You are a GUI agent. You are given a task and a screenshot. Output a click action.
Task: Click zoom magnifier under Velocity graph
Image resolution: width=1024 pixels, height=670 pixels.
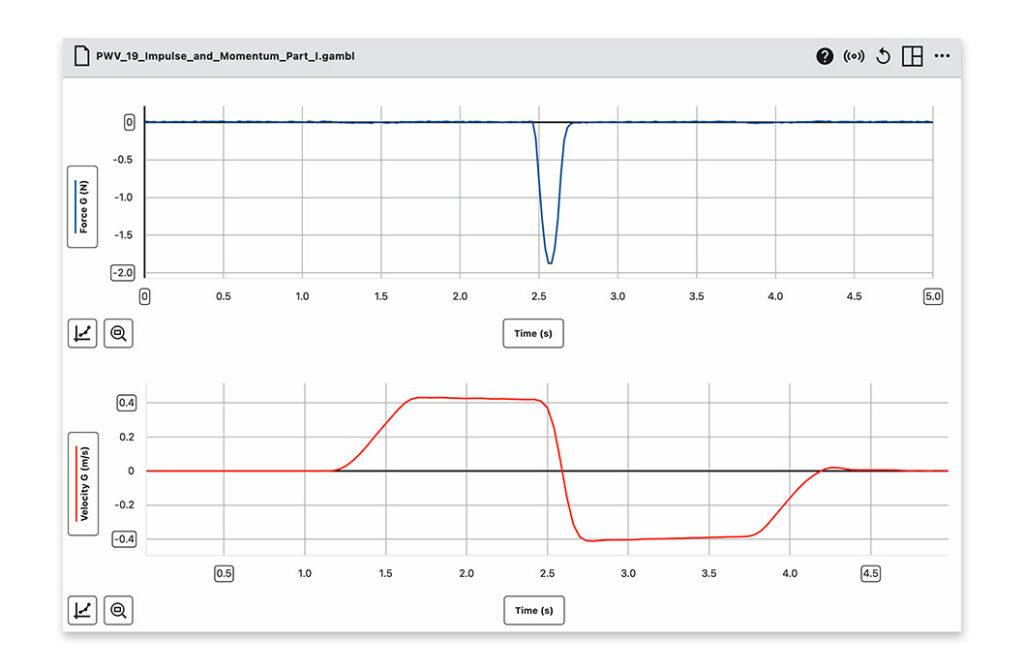pos(118,611)
